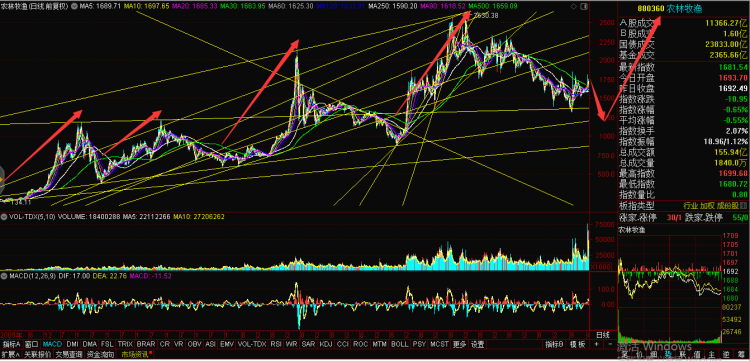
Task: Open the 市场资讯 tab
Action: coord(135,355)
